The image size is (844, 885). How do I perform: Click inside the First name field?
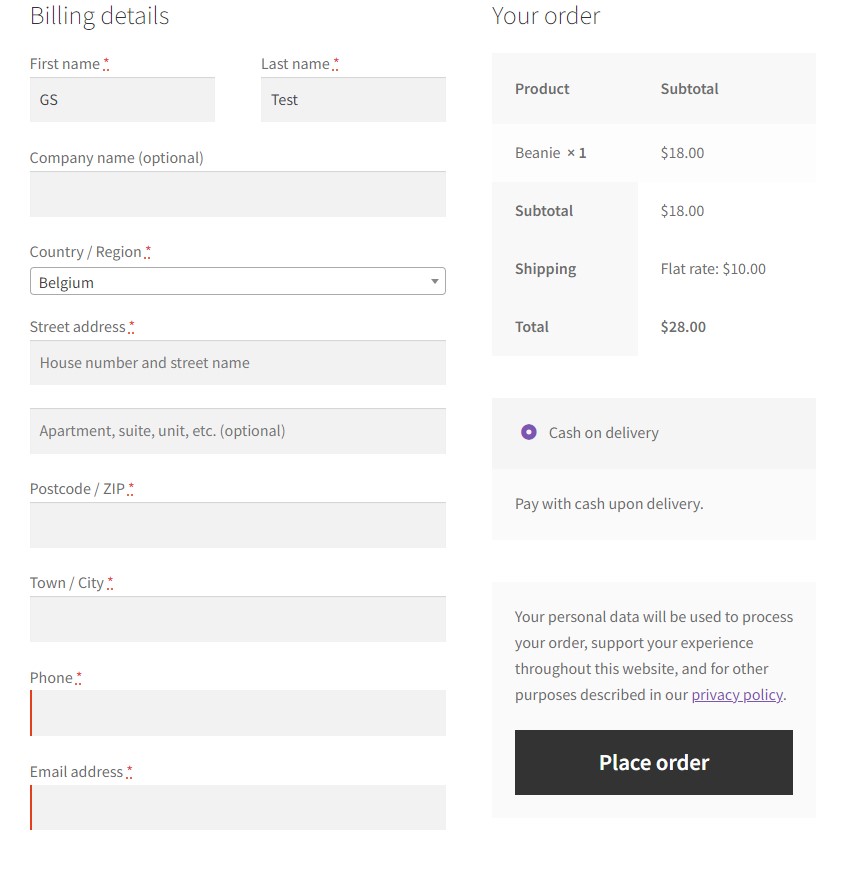click(122, 99)
